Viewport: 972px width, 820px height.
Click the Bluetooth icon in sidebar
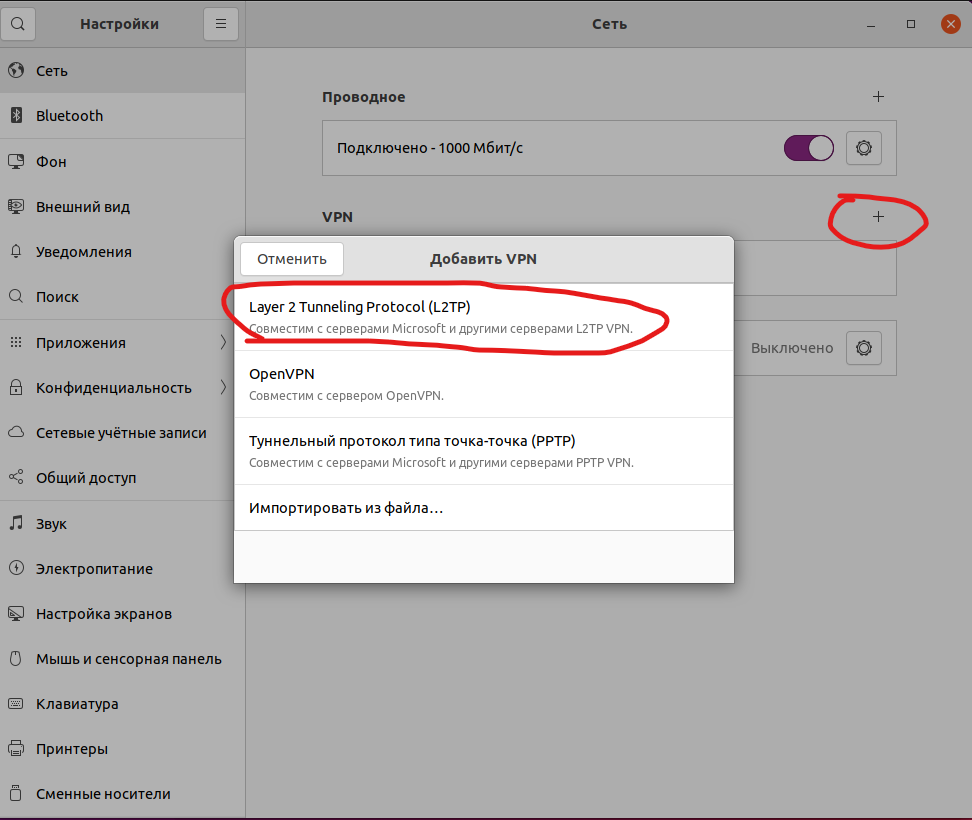(x=16, y=116)
